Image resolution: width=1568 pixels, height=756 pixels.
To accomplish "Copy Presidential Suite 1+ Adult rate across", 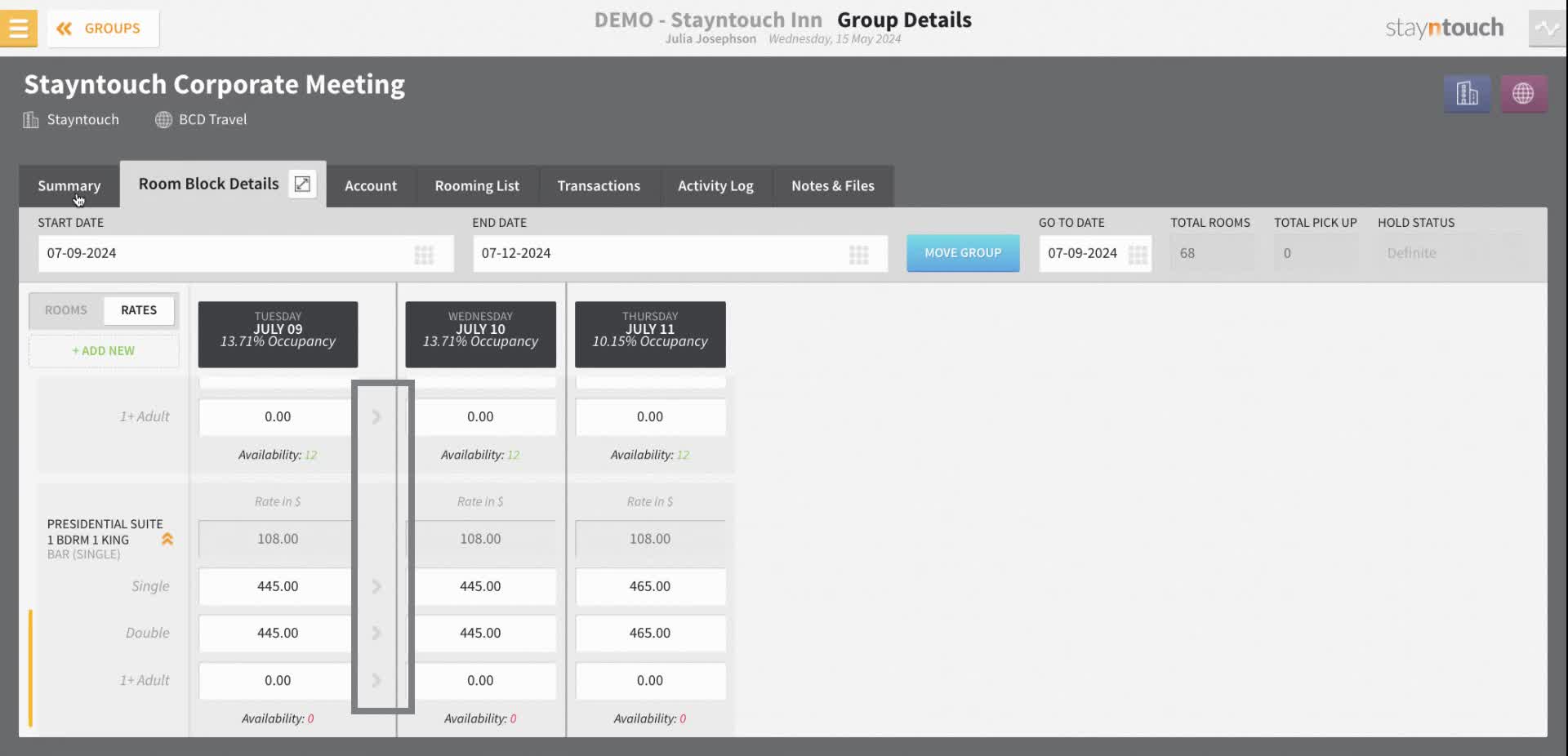I will (x=376, y=680).
